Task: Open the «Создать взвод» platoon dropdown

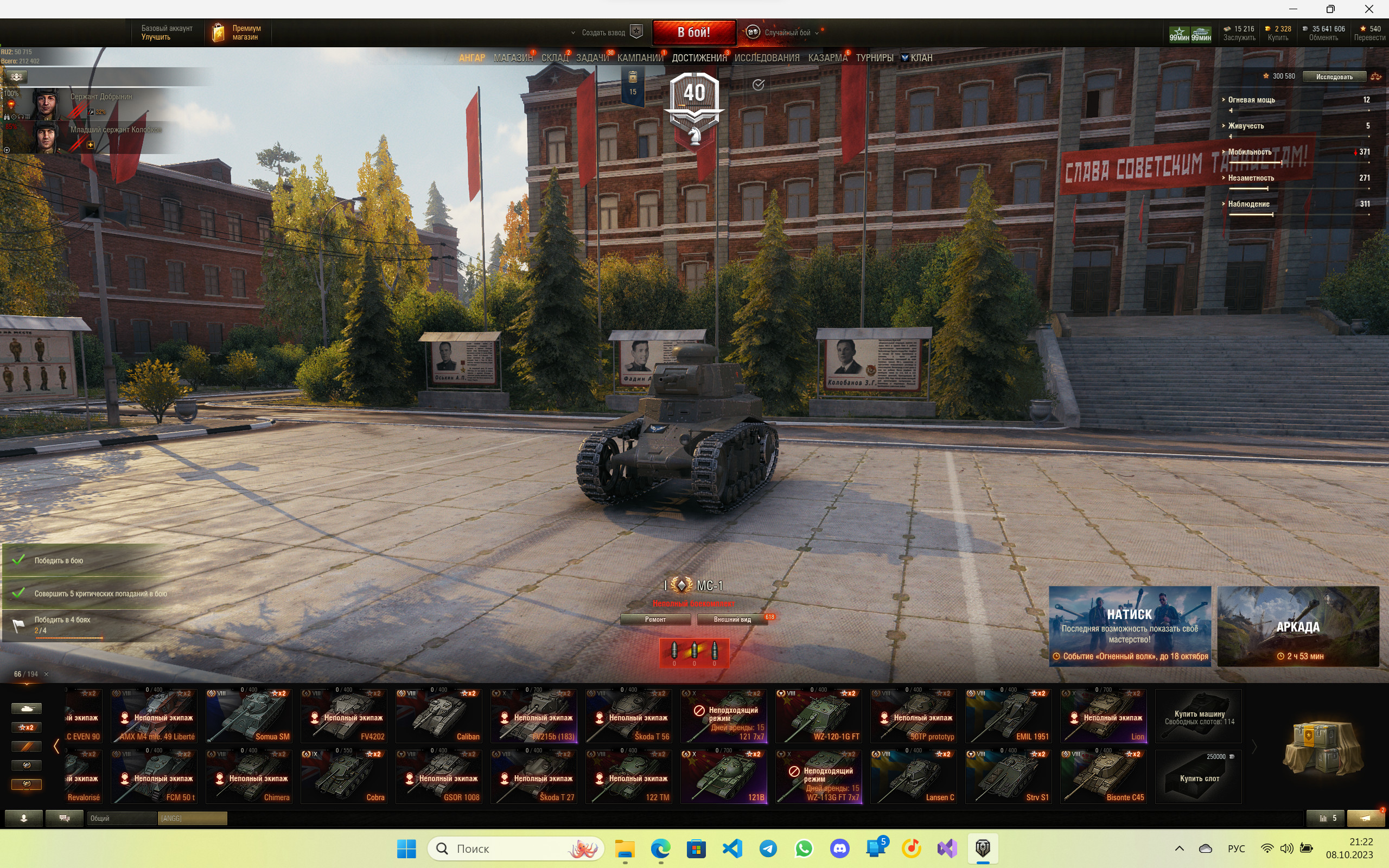Action: coord(606,32)
